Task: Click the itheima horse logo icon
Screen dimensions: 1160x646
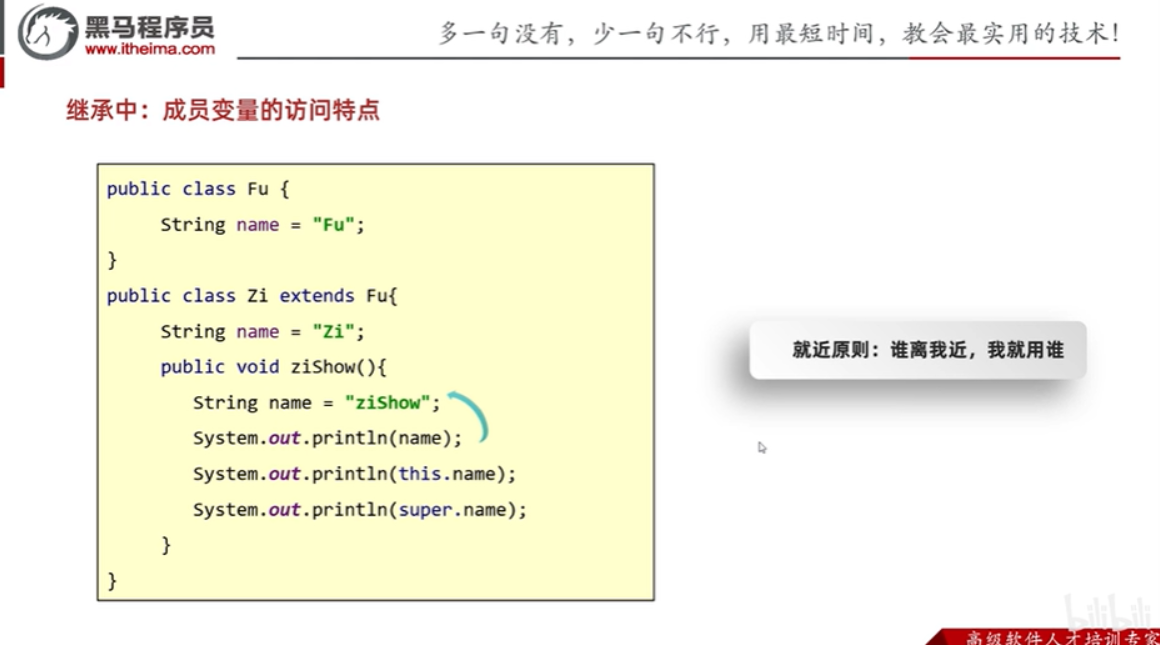Action: 47,32
